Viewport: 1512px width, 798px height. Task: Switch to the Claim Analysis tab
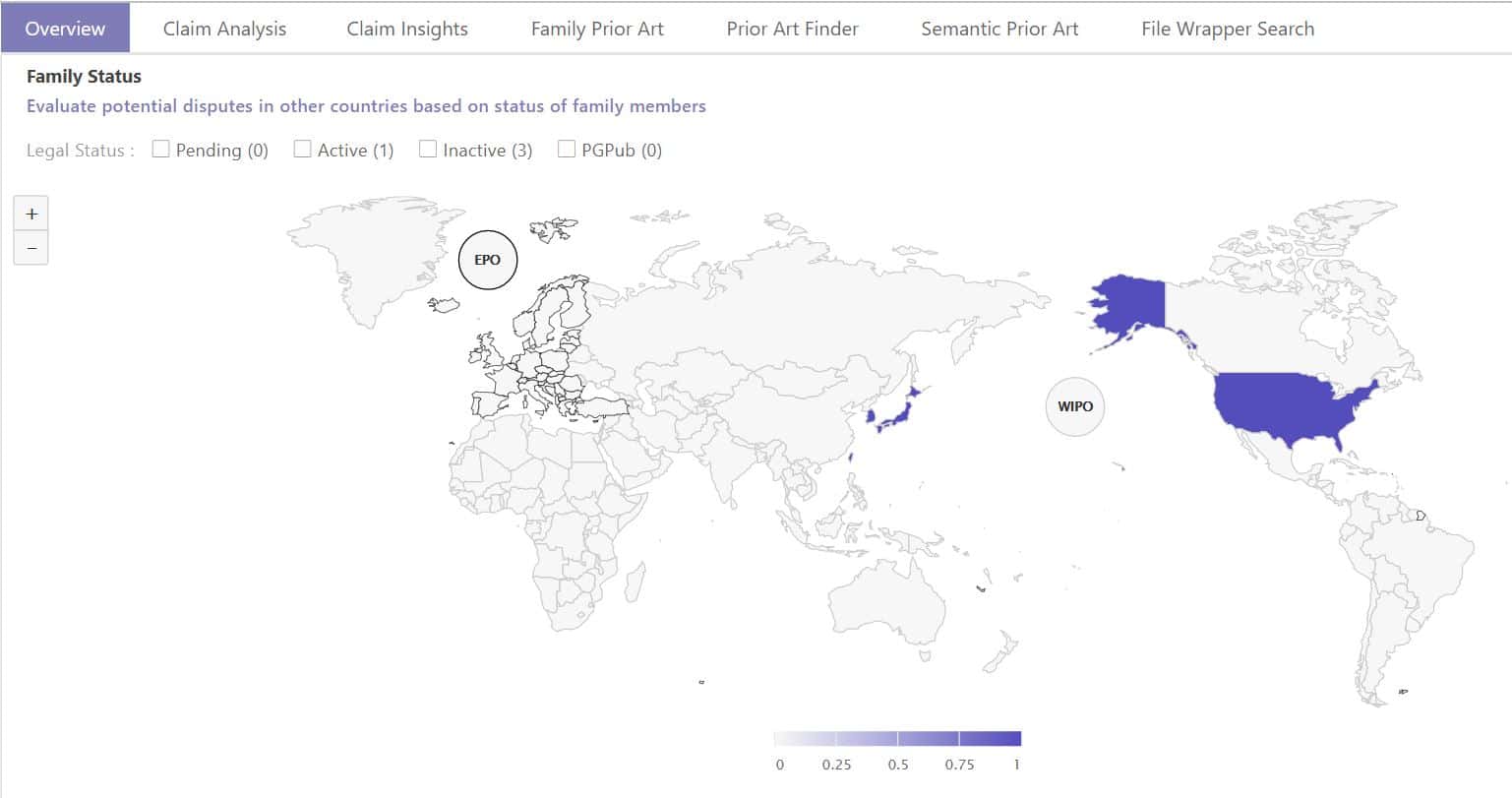[224, 29]
